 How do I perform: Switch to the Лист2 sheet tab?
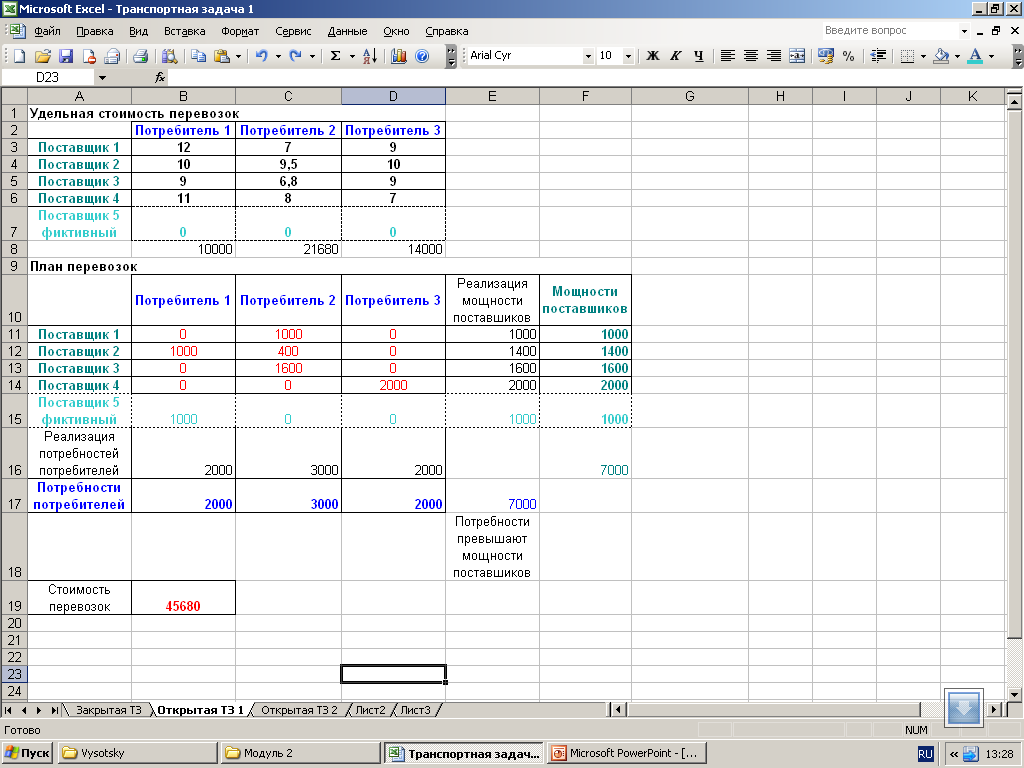(x=370, y=710)
